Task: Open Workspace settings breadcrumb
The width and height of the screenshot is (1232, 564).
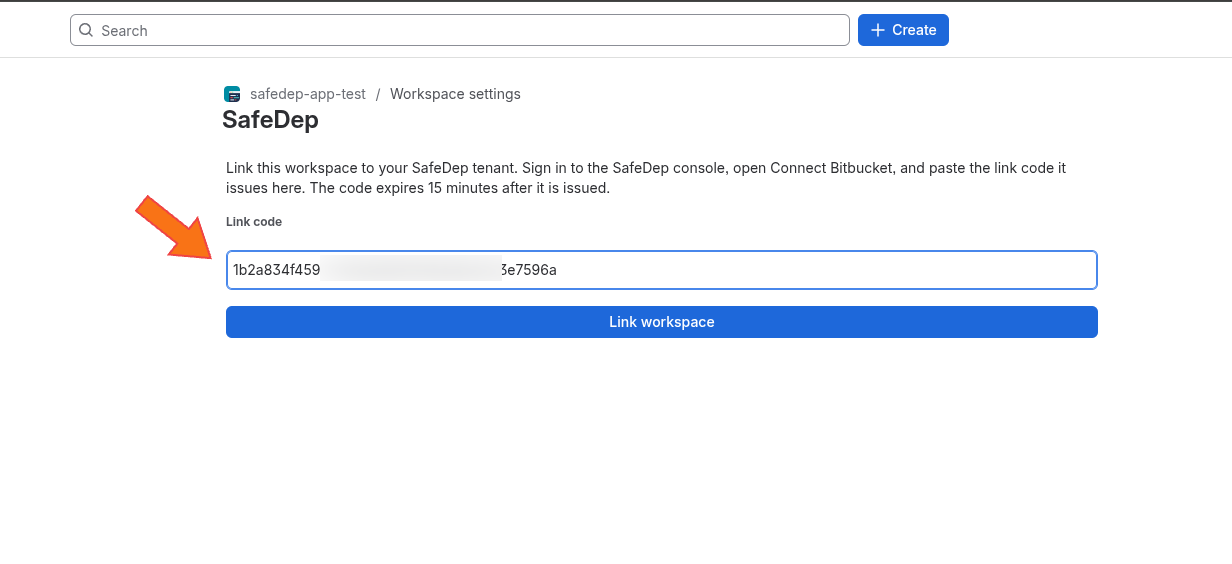Action: tap(455, 94)
